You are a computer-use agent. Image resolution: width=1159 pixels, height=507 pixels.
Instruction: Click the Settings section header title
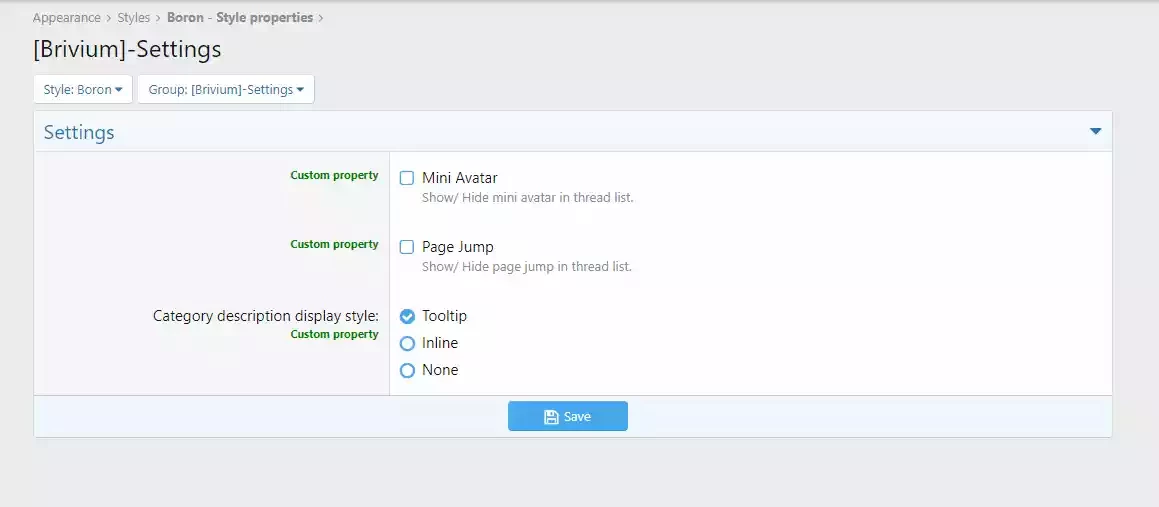point(79,132)
